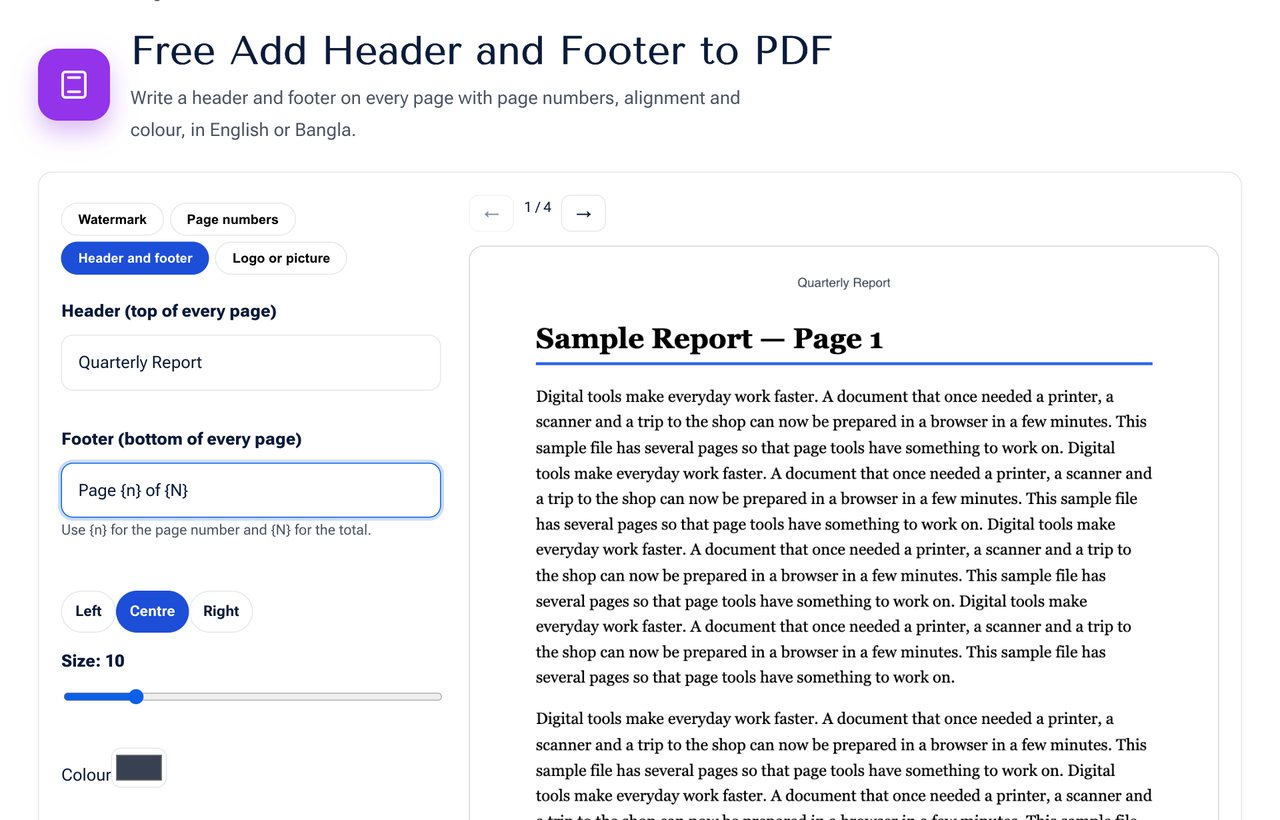Click the Quarterly Report header in preview
The image size is (1280, 820).
[844, 283]
